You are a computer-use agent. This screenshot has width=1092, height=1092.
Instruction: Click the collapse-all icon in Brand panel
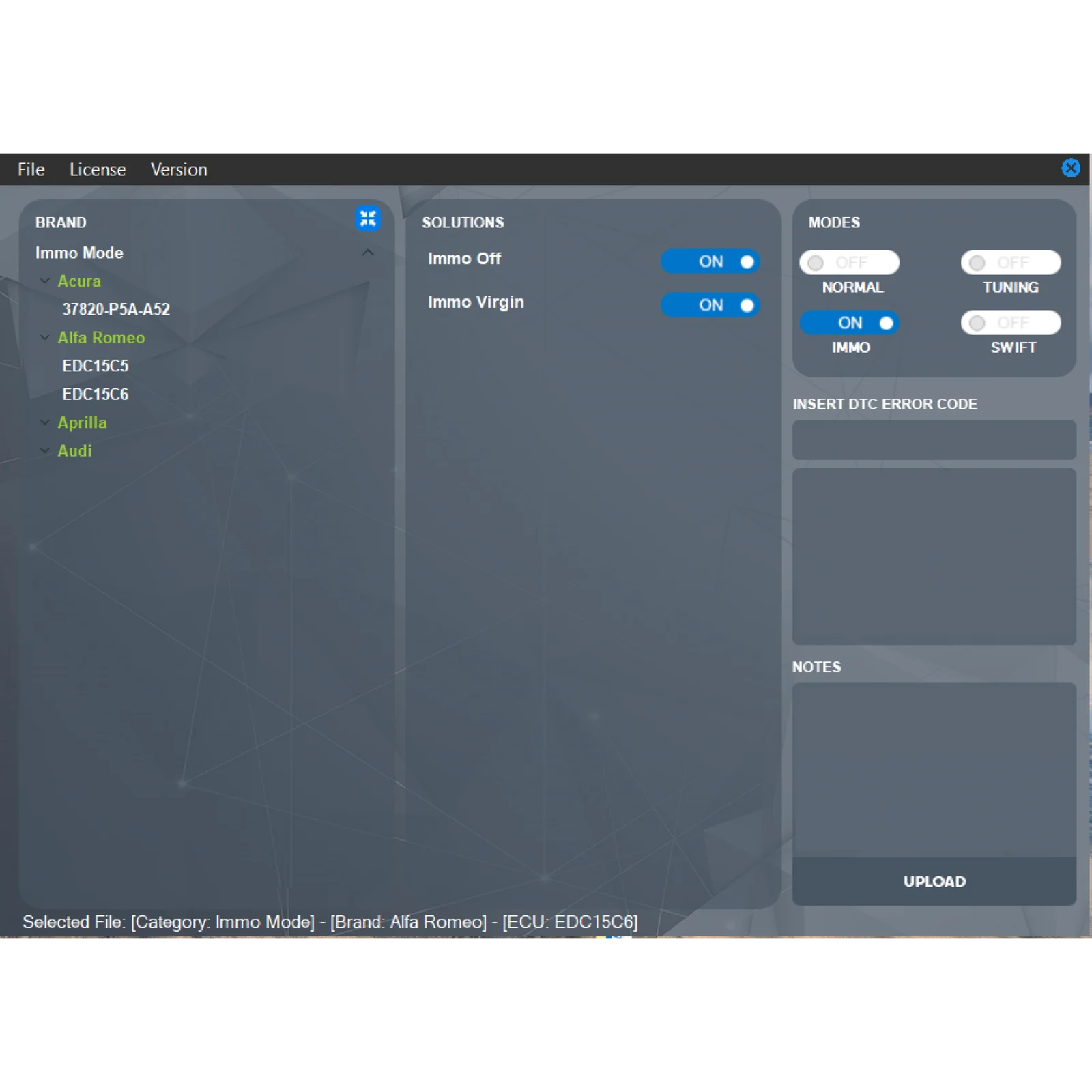(x=368, y=218)
